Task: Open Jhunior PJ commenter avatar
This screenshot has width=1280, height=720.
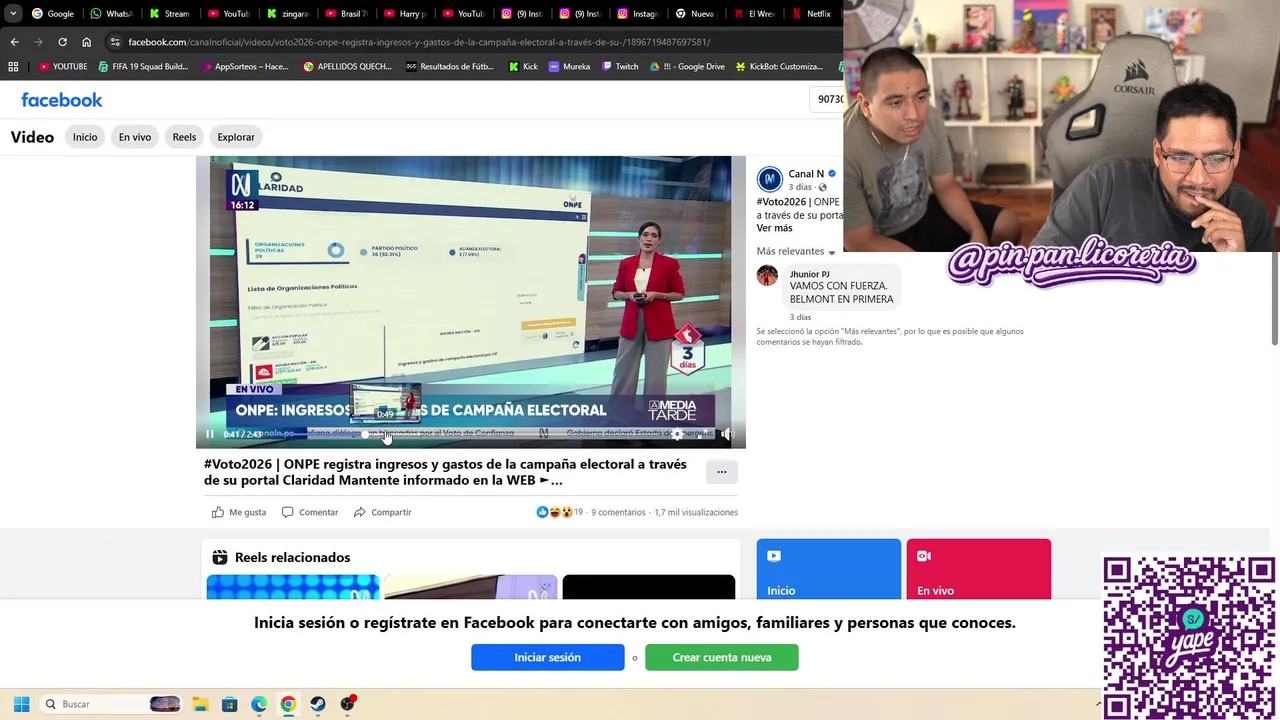Action: (767, 276)
